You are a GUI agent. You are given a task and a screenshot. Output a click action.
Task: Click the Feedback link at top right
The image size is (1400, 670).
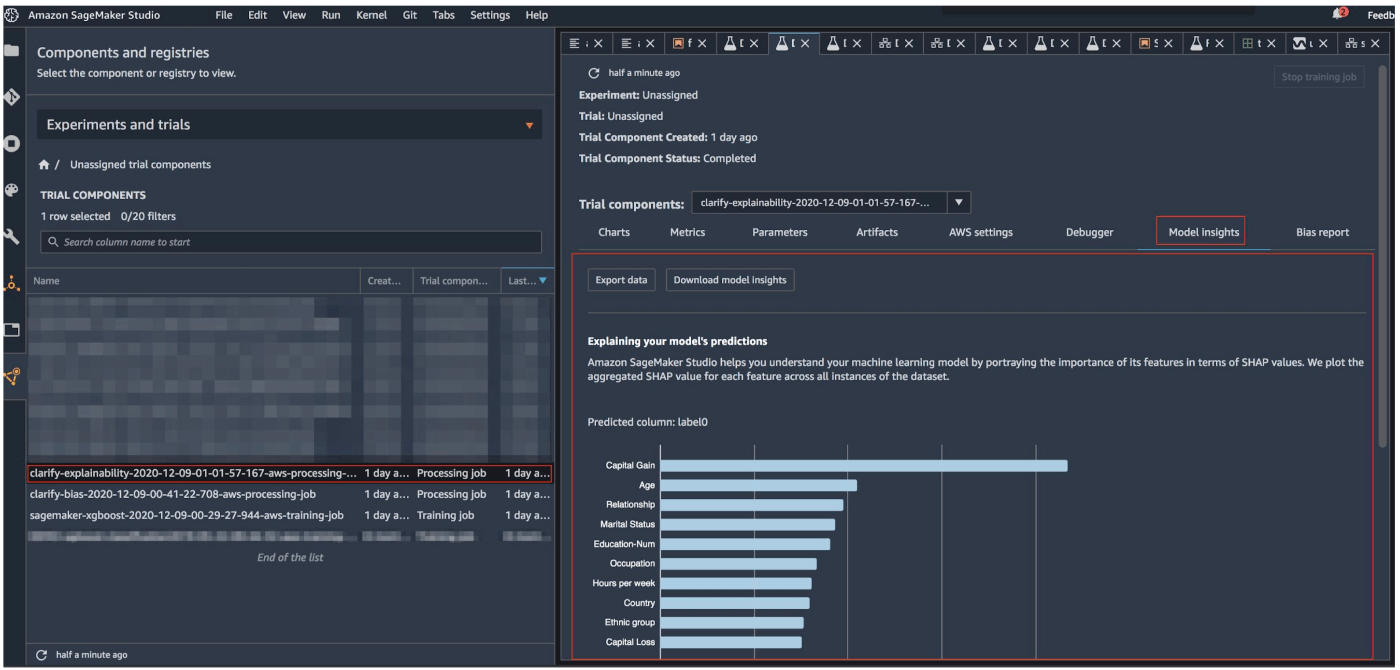click(1383, 15)
